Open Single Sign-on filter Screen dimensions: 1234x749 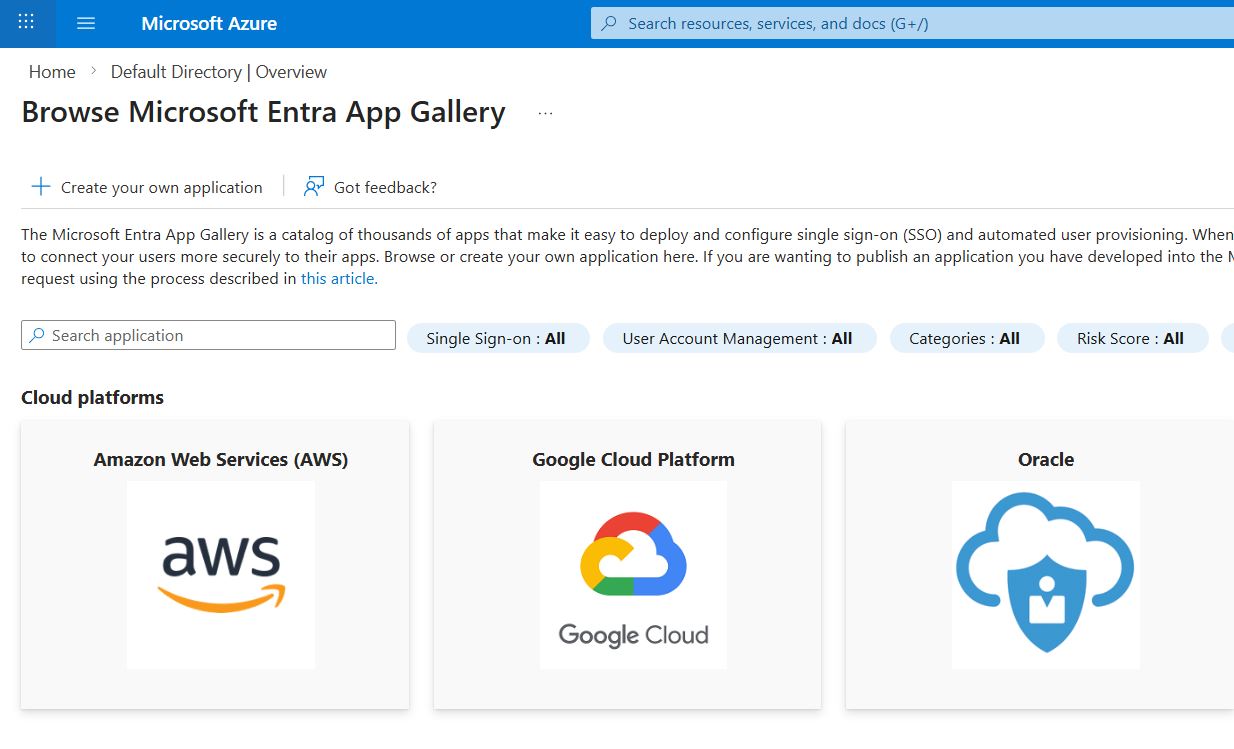pos(497,338)
